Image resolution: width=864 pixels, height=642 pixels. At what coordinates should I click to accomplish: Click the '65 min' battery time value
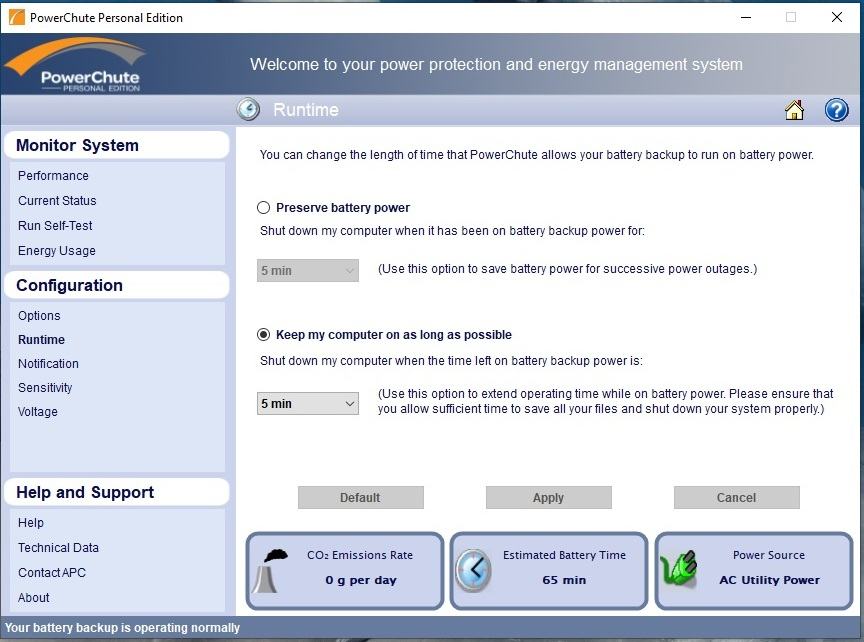(564, 580)
